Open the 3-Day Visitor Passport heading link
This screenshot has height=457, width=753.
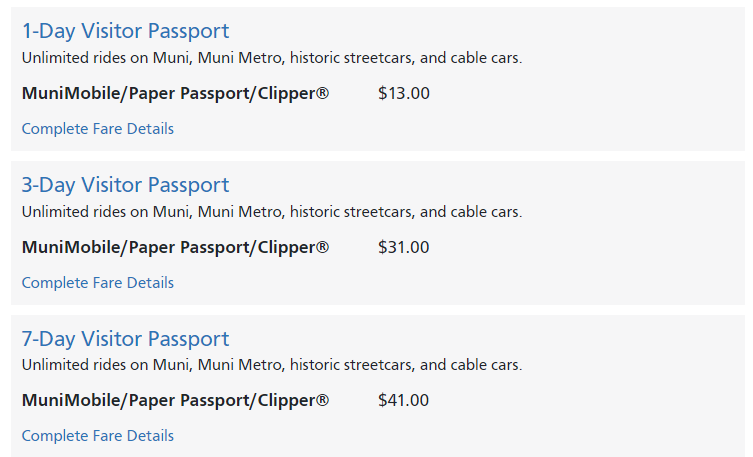(125, 185)
